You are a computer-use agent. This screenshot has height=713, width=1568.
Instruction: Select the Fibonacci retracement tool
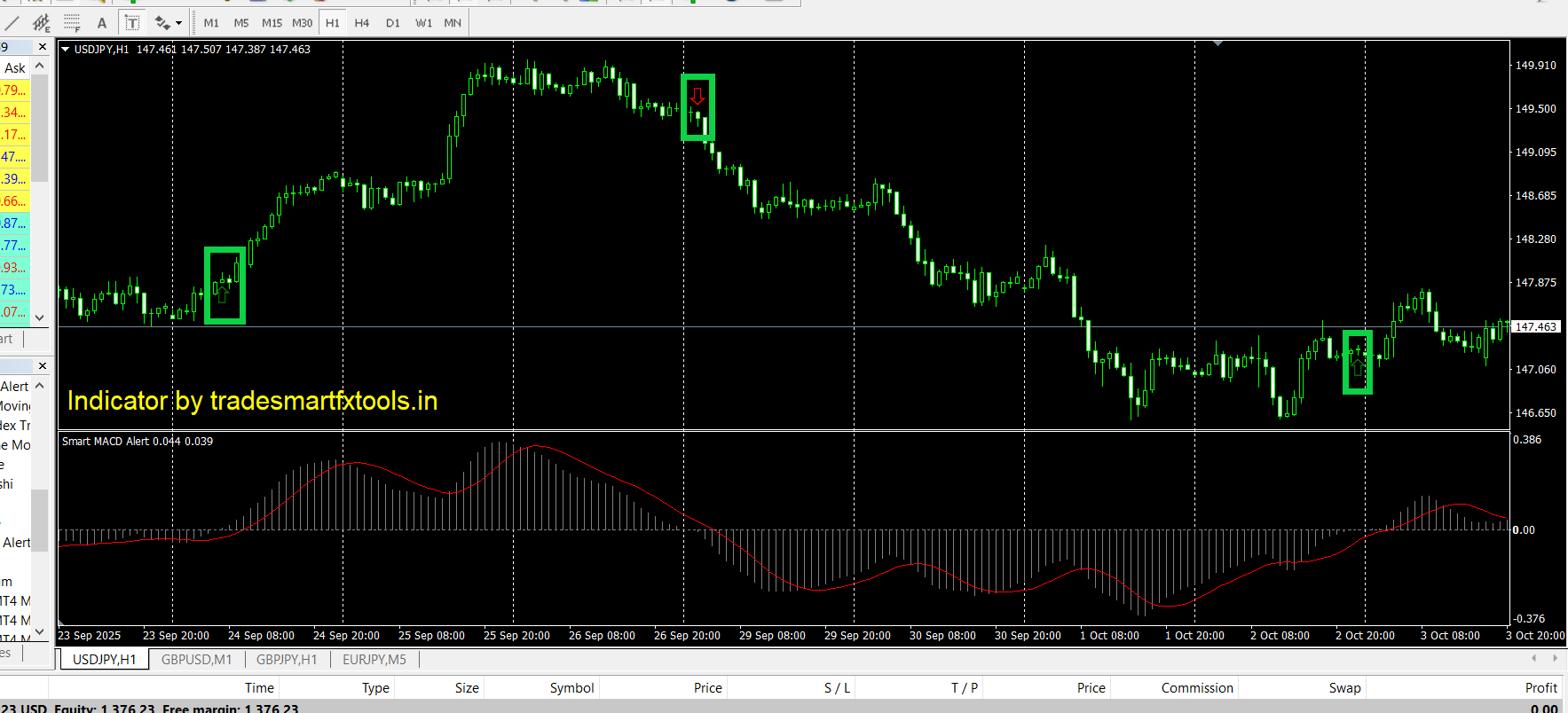tap(72, 23)
